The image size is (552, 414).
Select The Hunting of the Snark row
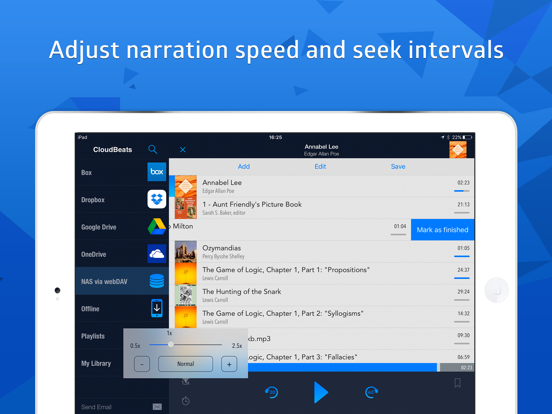[x=321, y=295]
